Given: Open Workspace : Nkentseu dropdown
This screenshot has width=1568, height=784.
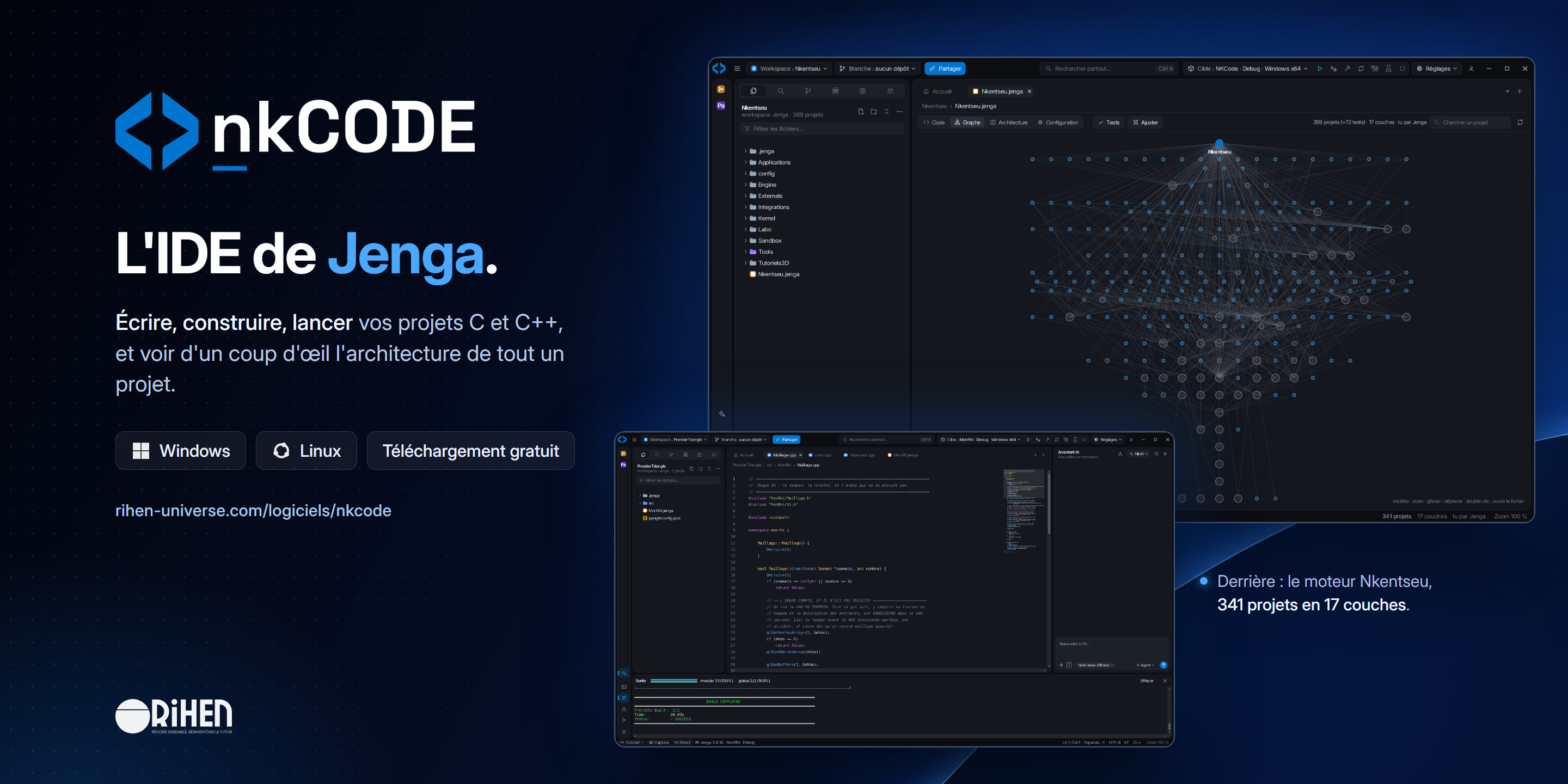Looking at the screenshot, I should pyautogui.click(x=789, y=69).
